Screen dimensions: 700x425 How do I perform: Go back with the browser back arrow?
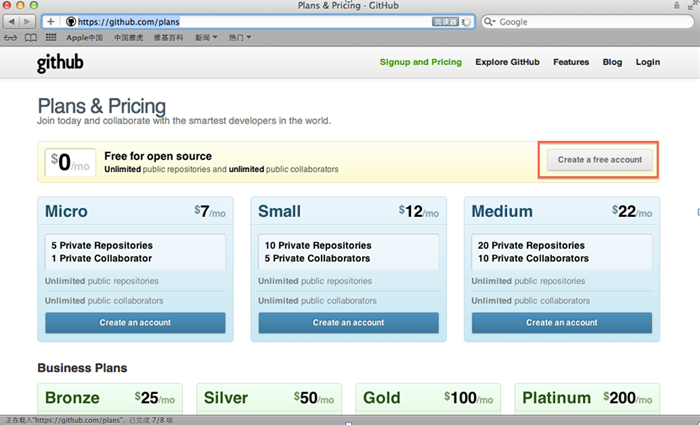[11, 21]
